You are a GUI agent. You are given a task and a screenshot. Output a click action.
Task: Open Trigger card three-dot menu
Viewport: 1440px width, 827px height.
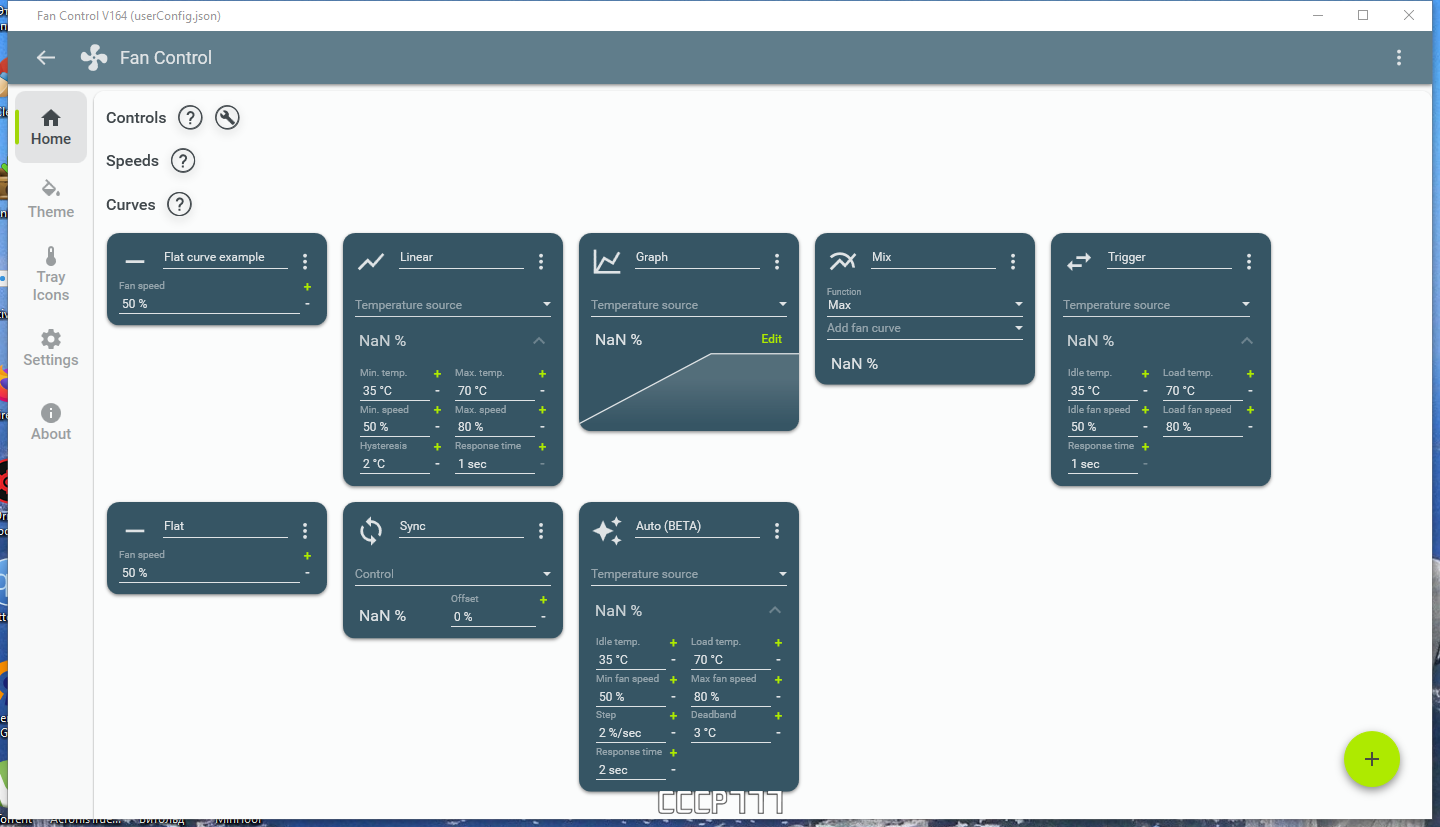click(x=1249, y=262)
